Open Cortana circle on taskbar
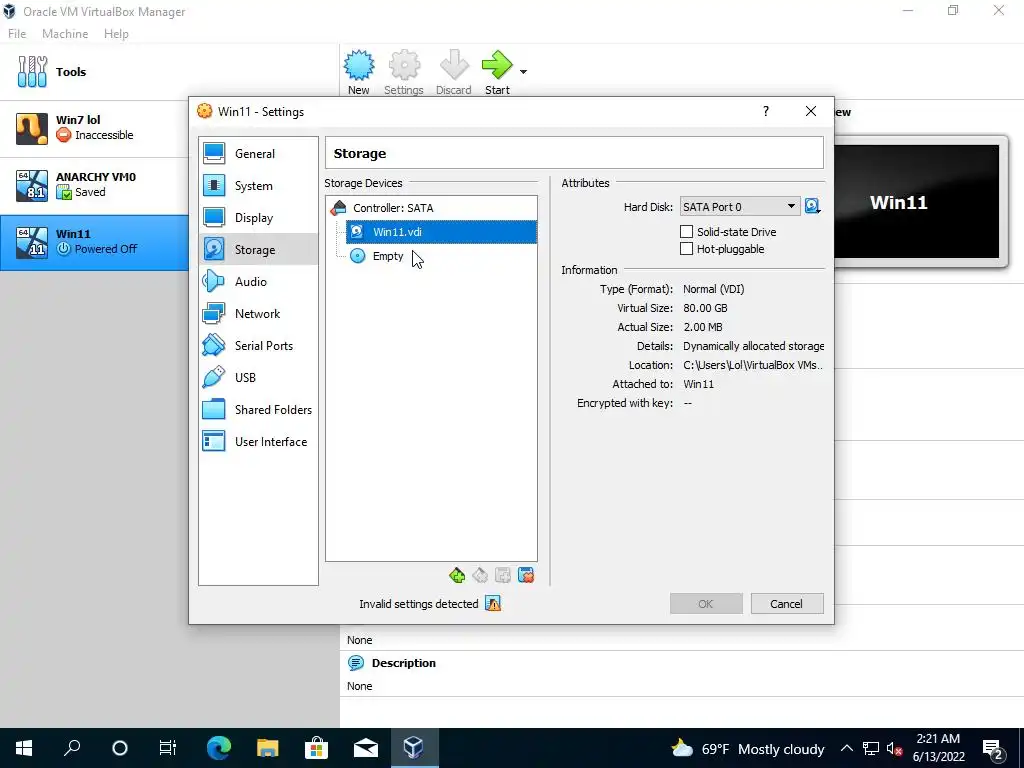This screenshot has height=768, width=1024. tap(120, 748)
